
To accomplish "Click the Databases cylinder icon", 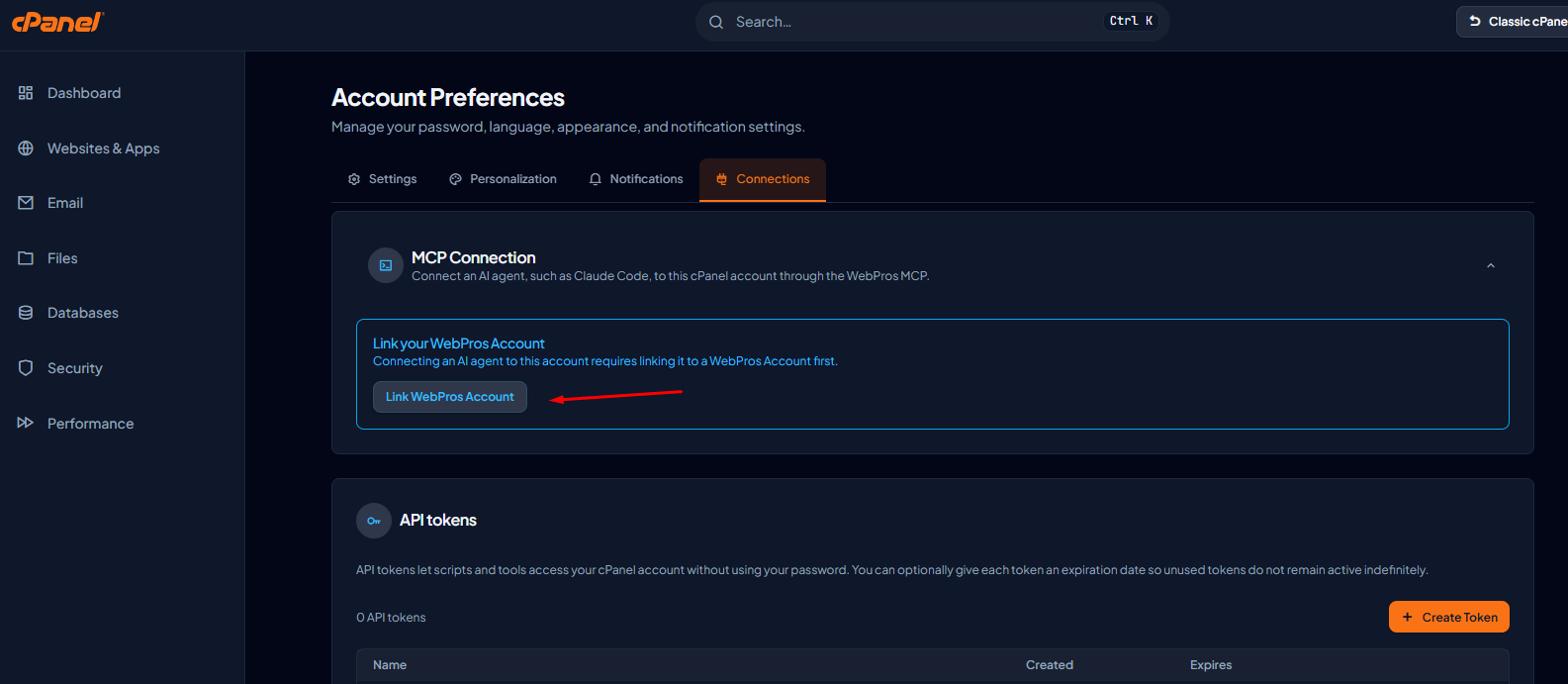I will tap(26, 313).
